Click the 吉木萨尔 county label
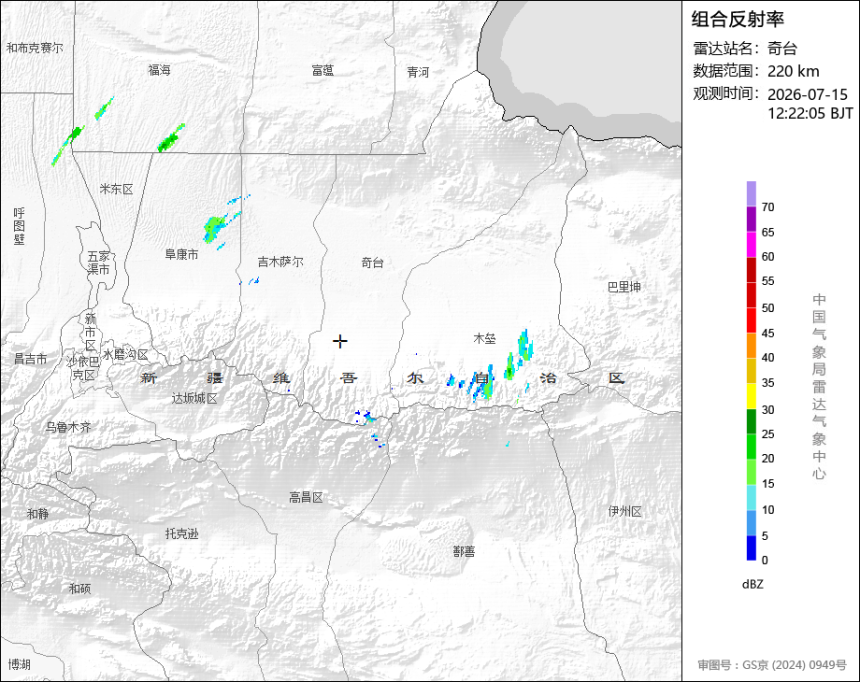This screenshot has height=682, width=860. click(280, 262)
